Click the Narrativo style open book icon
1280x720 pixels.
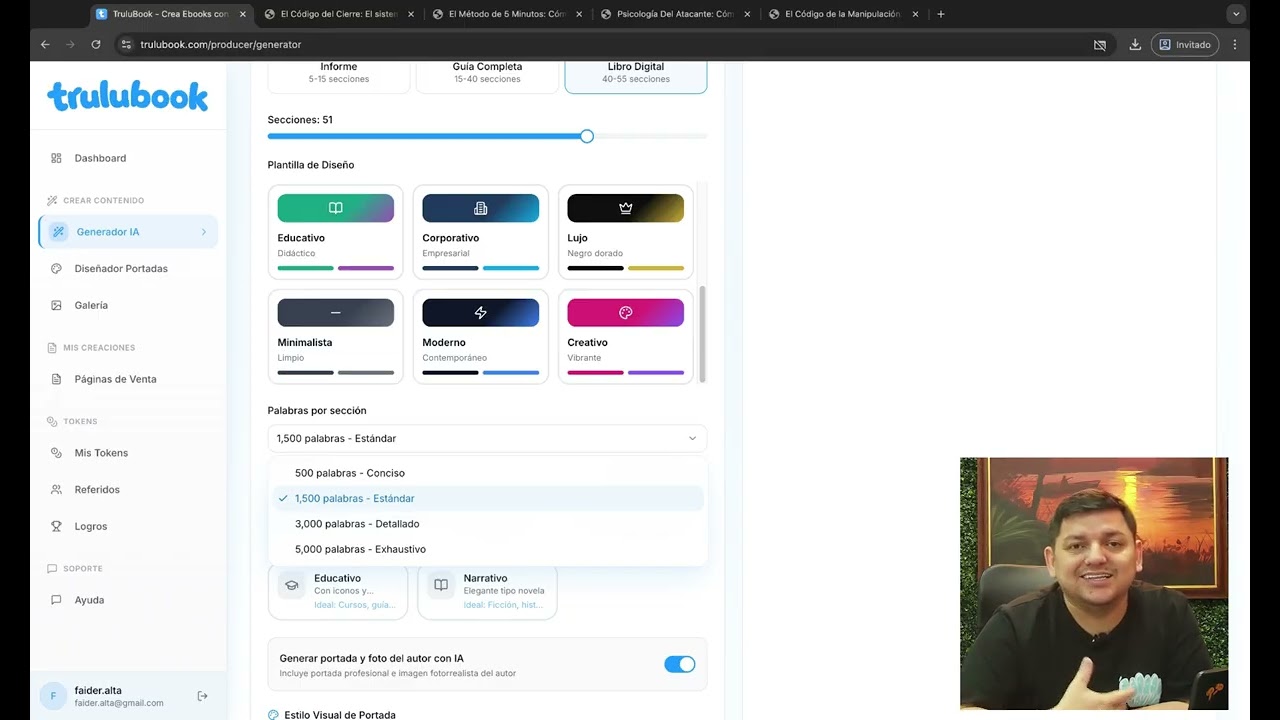tap(441, 585)
